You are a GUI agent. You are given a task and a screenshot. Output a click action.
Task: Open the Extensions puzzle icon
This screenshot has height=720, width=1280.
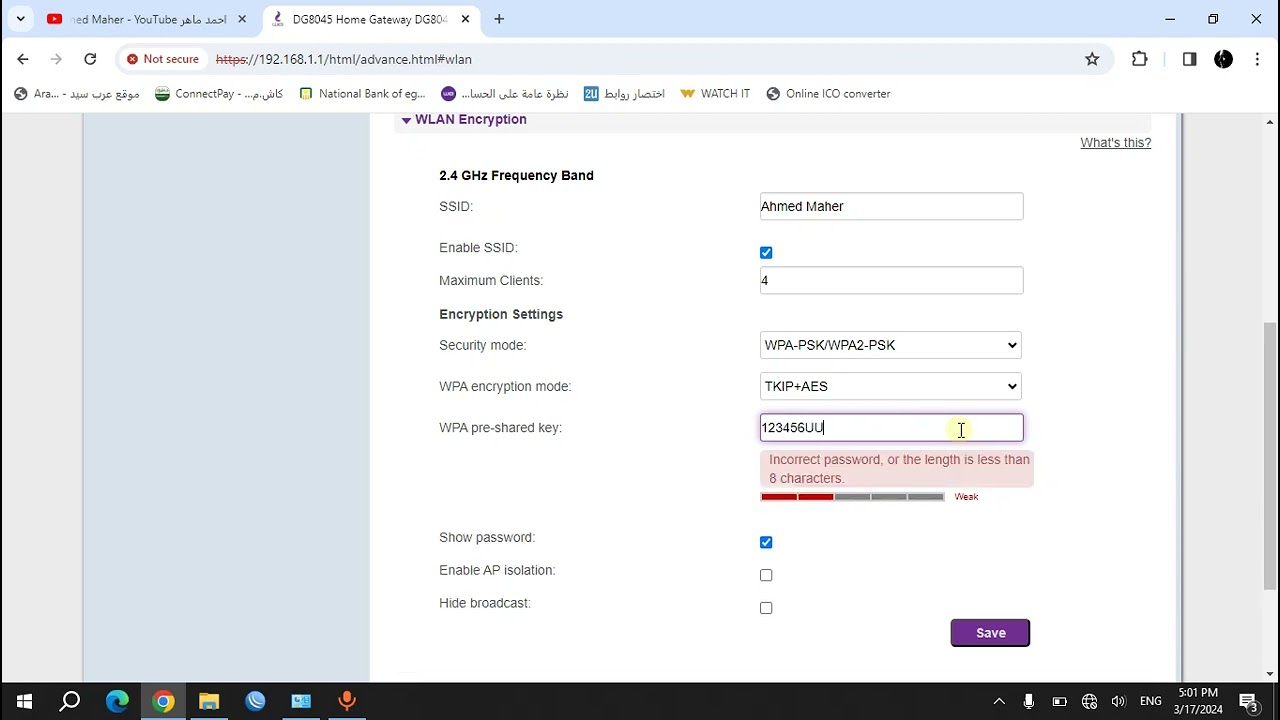1139,59
